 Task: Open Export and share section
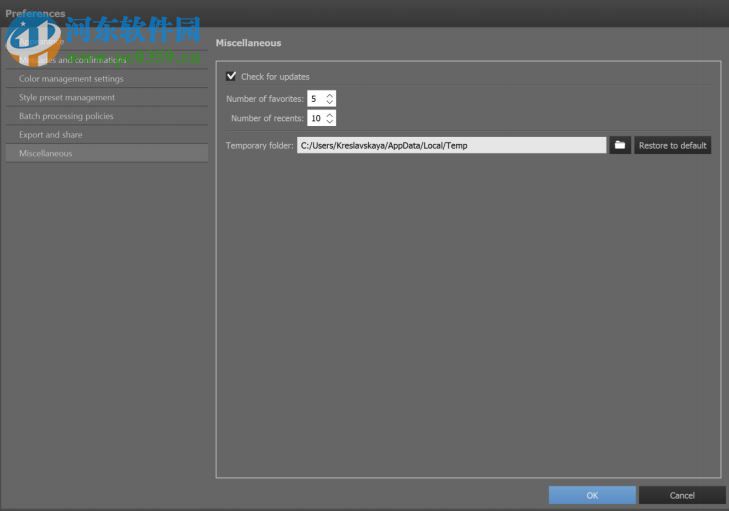point(107,134)
